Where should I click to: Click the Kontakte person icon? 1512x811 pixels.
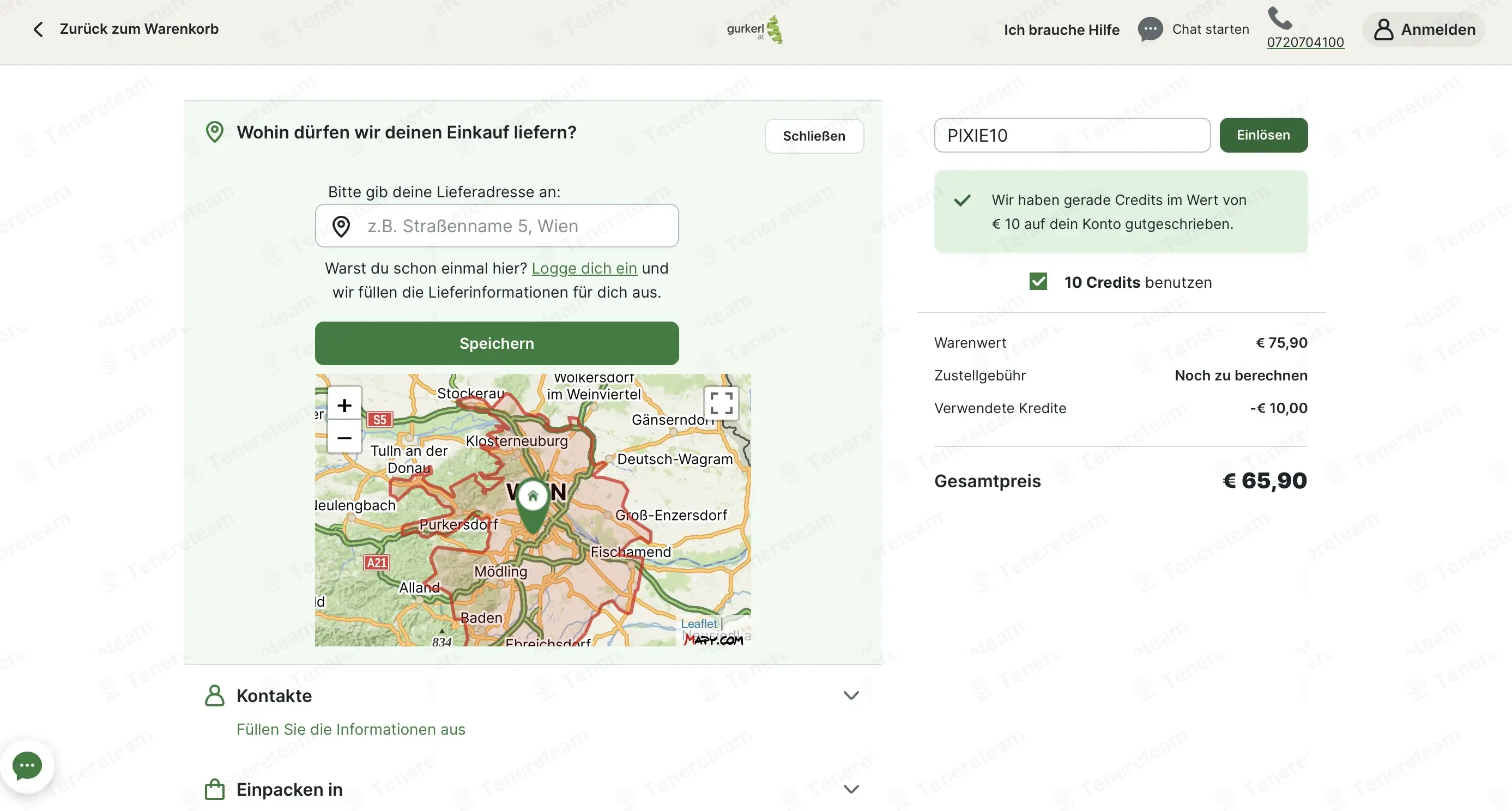click(x=214, y=695)
